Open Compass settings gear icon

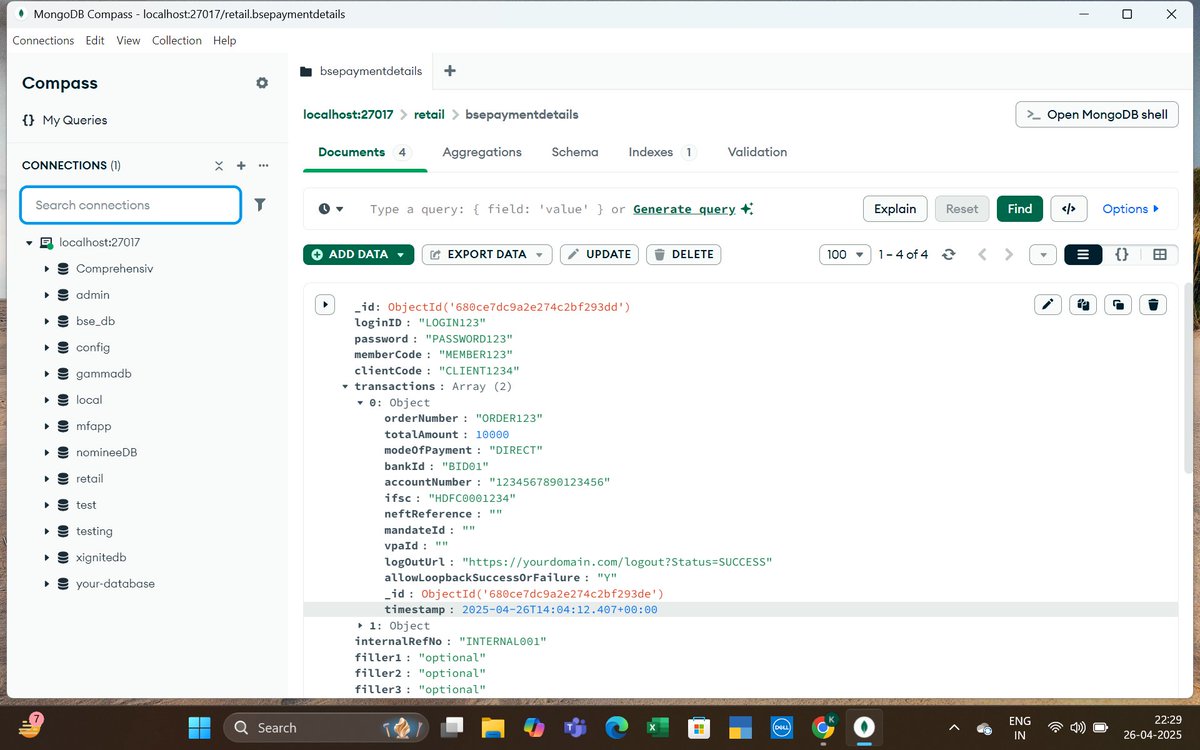point(262,83)
